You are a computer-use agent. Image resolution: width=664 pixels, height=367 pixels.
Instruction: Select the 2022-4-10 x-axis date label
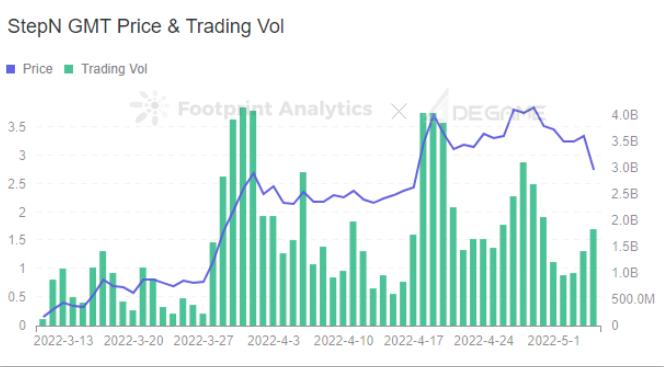344,341
